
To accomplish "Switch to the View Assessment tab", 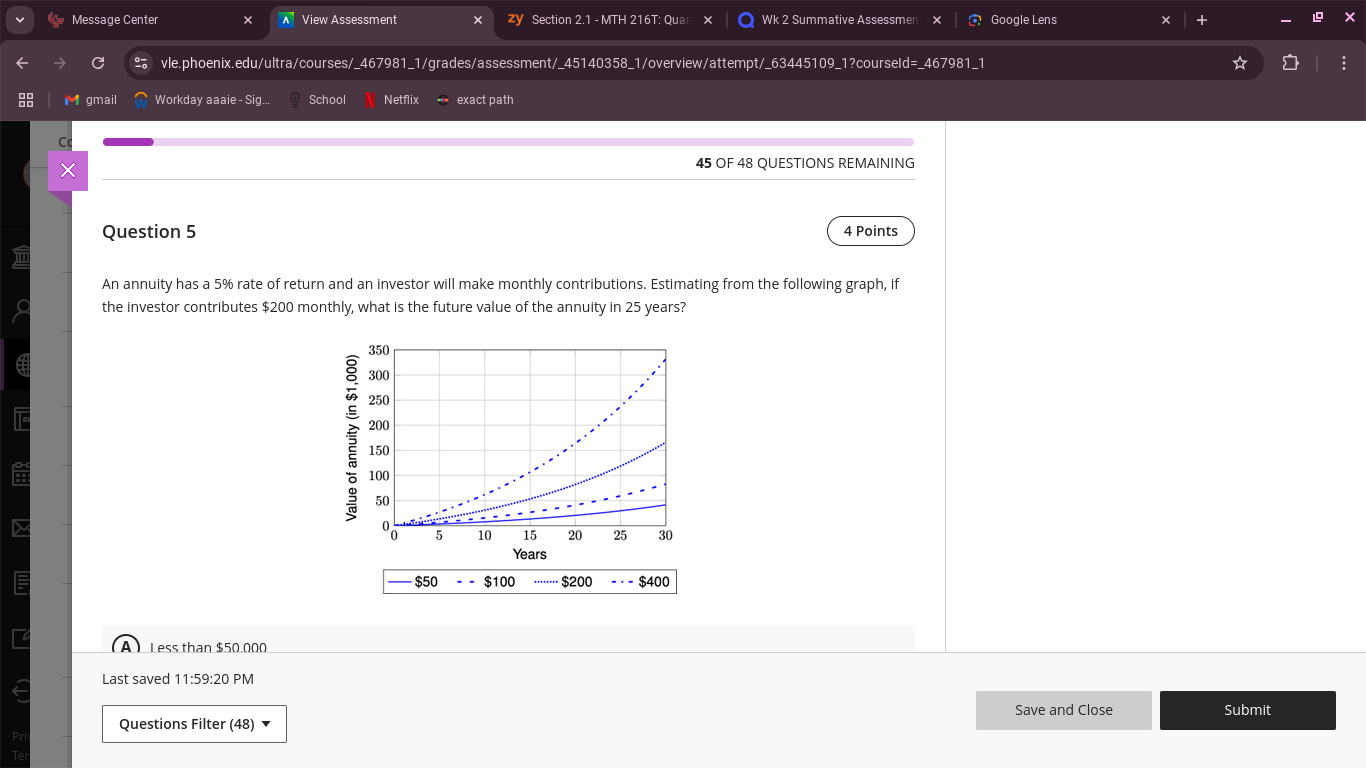I will pos(380,20).
